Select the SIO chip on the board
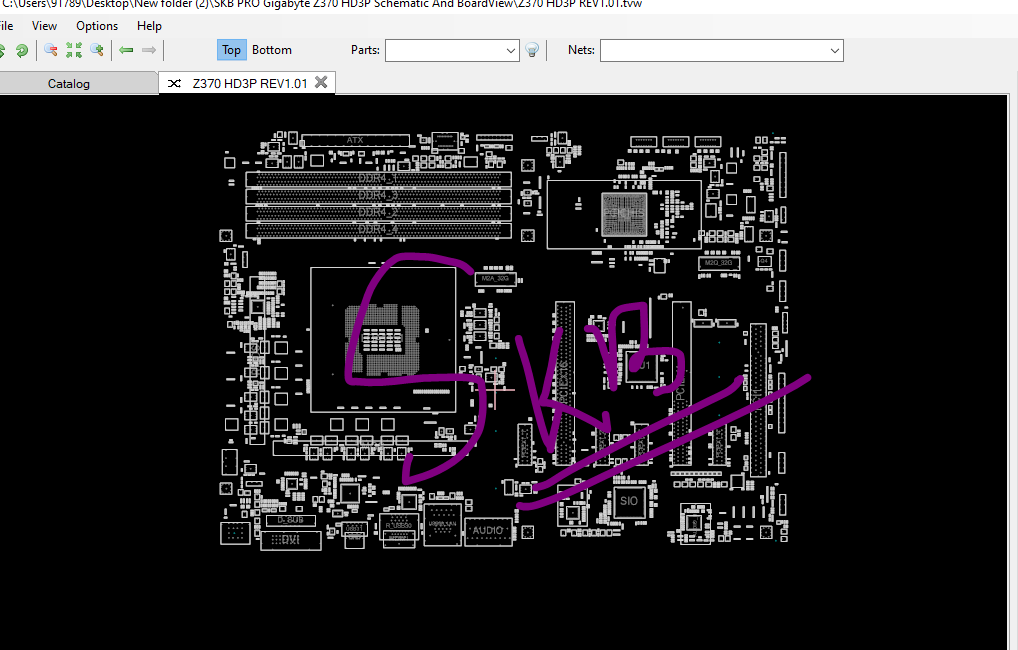The image size is (1018, 650). tap(628, 501)
